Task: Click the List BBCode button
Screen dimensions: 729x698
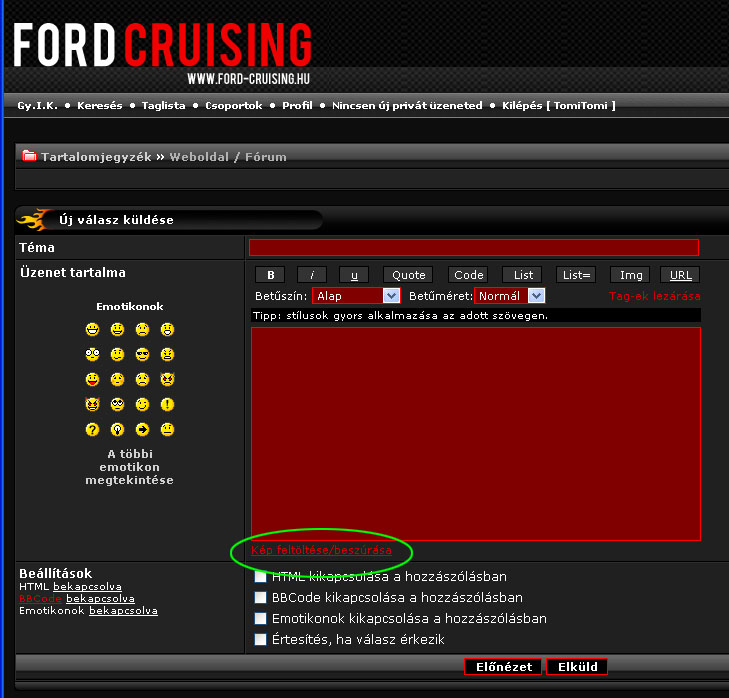Action: (x=523, y=275)
